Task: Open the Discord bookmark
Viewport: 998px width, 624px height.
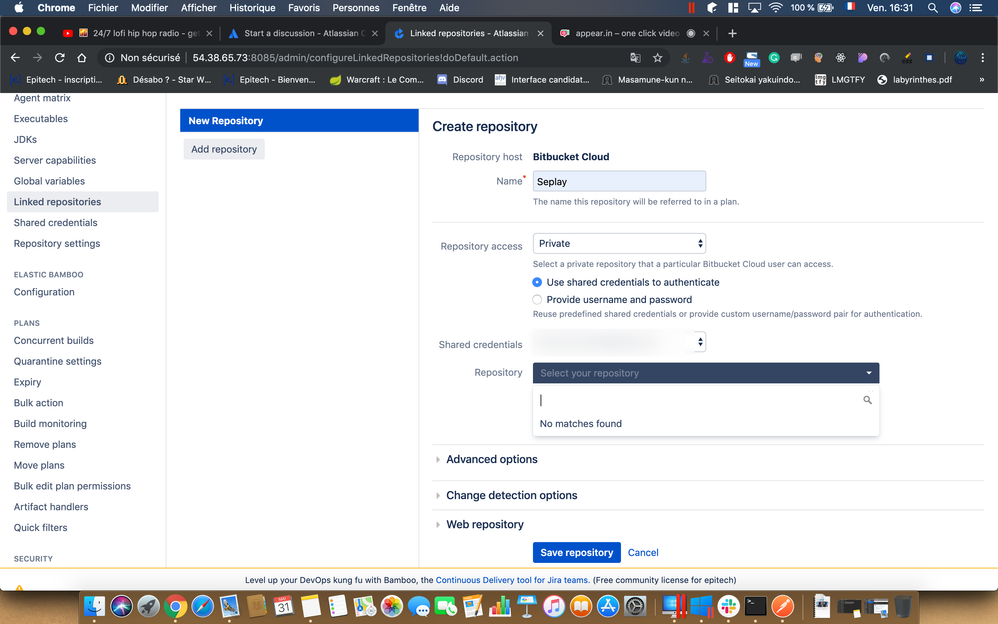Action: (x=460, y=80)
